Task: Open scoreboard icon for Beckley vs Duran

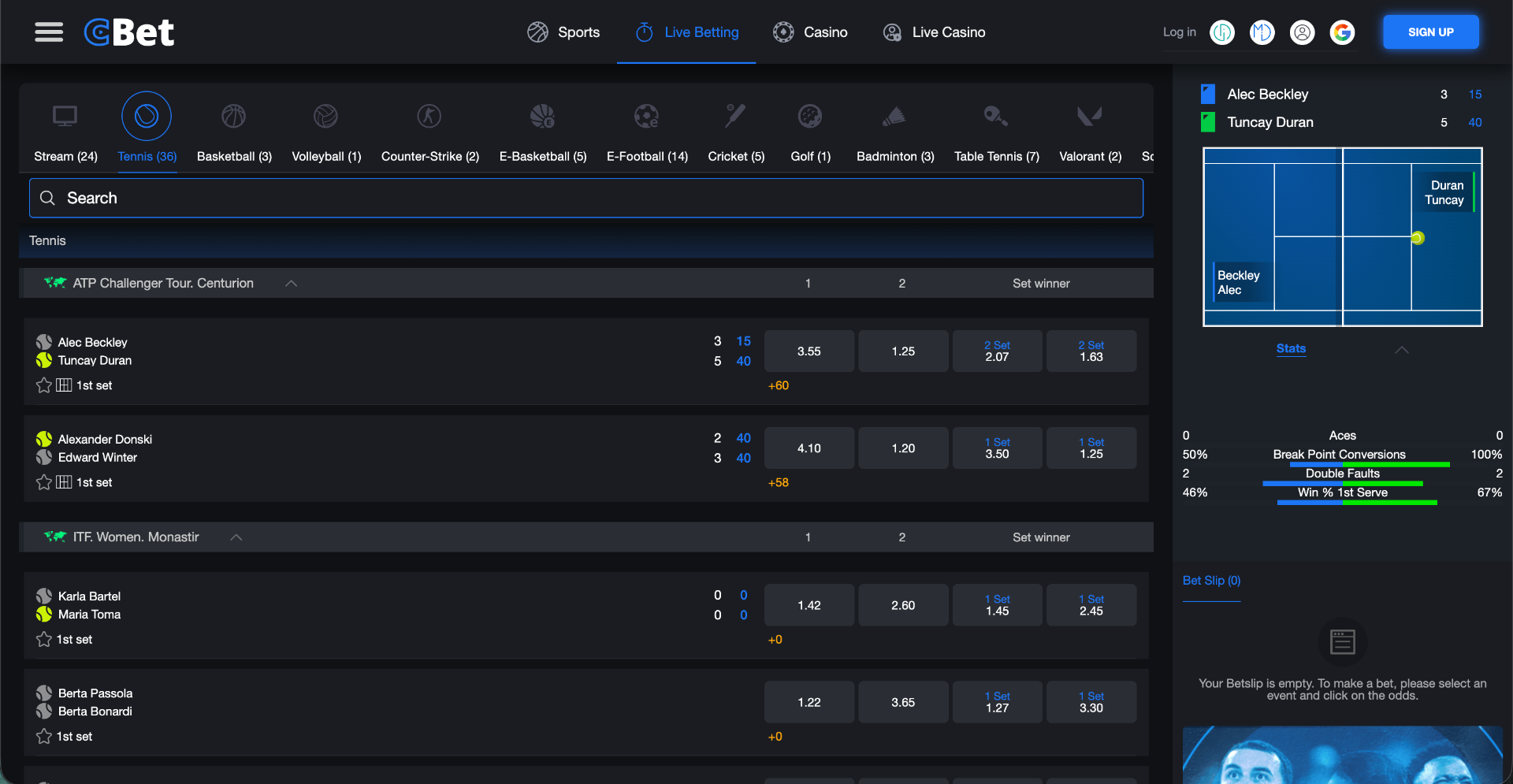Action: click(x=64, y=385)
